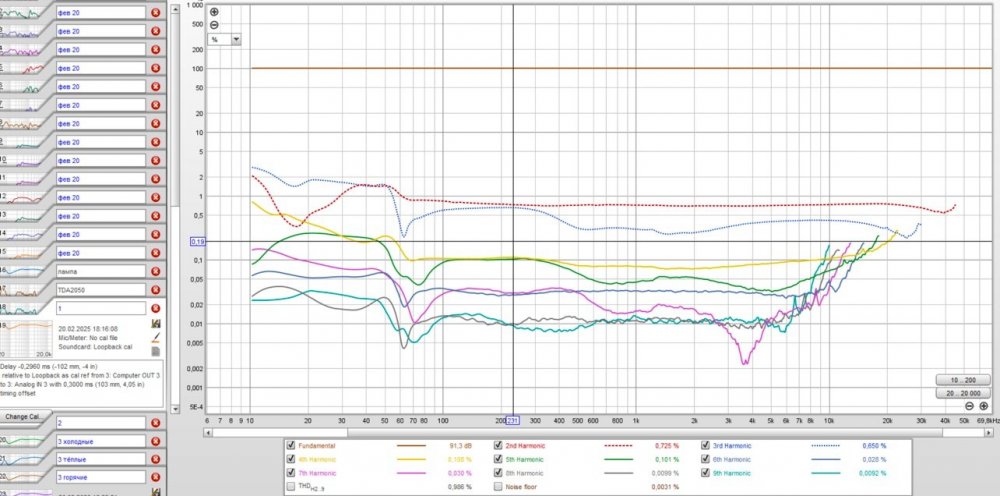Enable the 8th Harmonic trace
Viewport: 1000px width, 496px height.
click(500, 472)
